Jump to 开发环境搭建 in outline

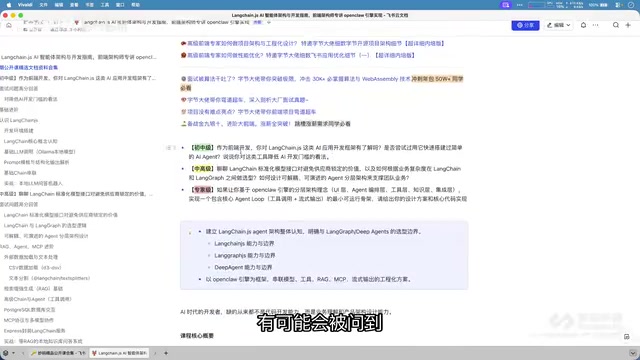click(19, 131)
